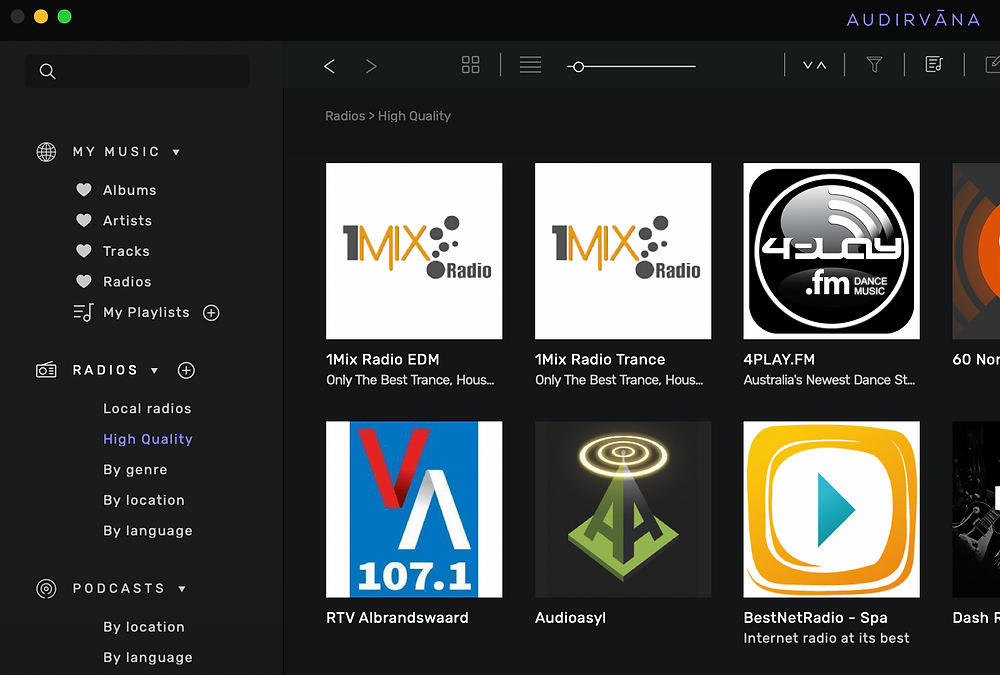
Task: Open favorite Albums
Action: tap(129, 190)
